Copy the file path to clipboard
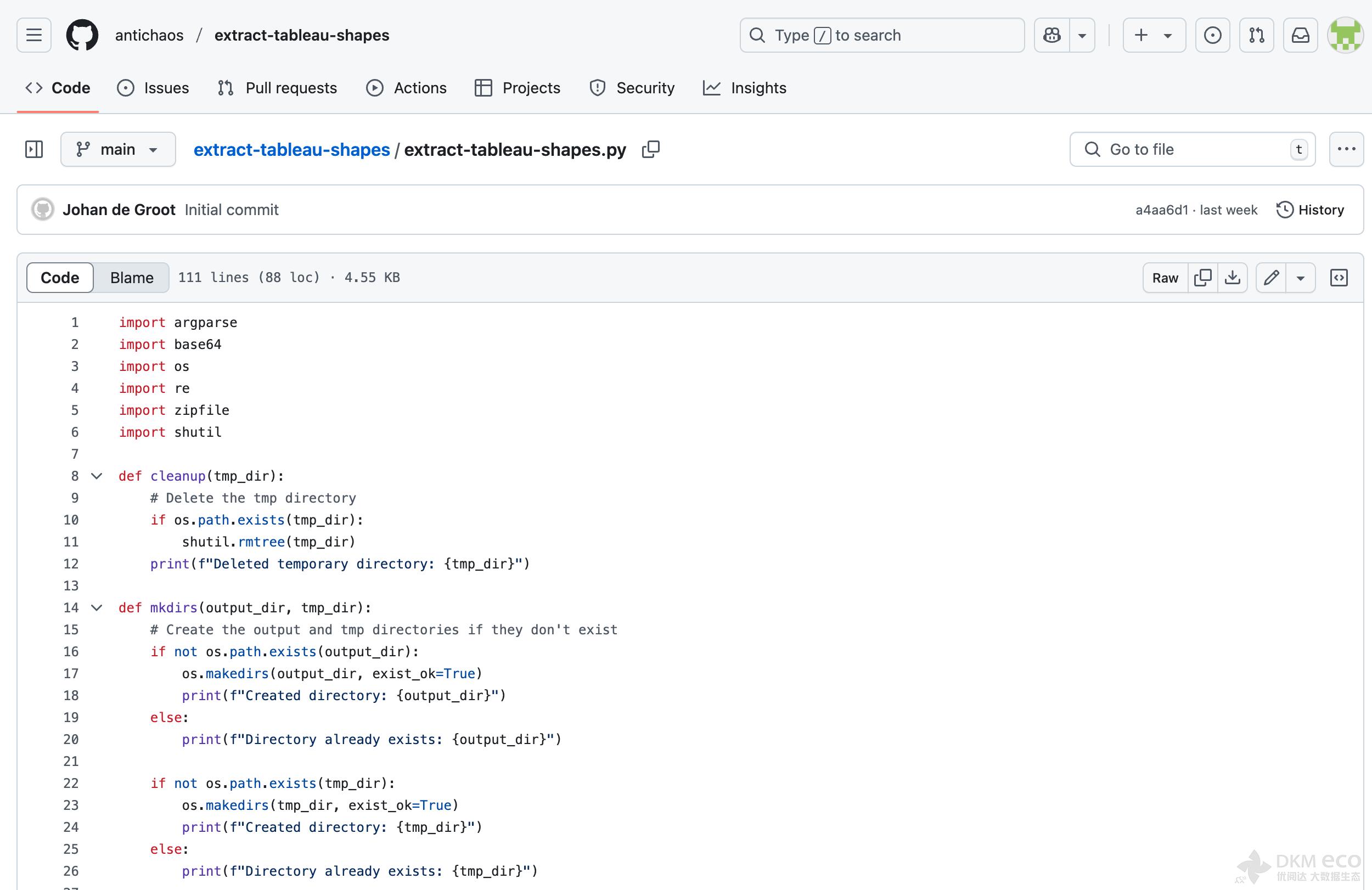Viewport: 1372px width, 890px height. pos(651,149)
